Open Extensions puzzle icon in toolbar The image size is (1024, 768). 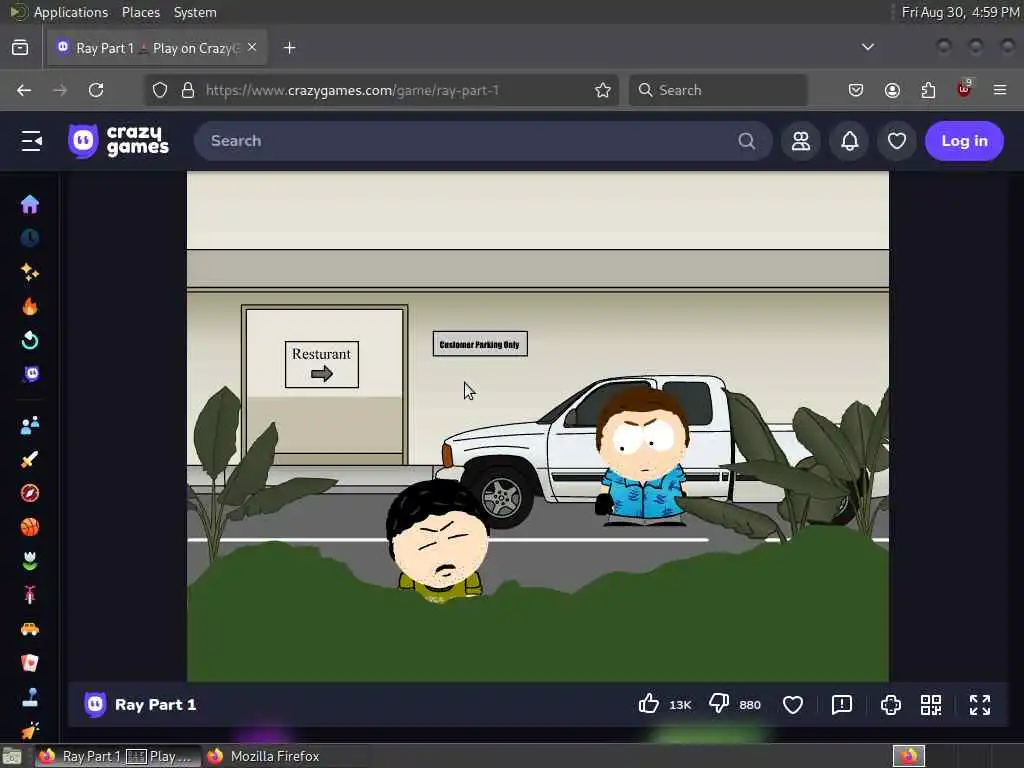click(928, 90)
